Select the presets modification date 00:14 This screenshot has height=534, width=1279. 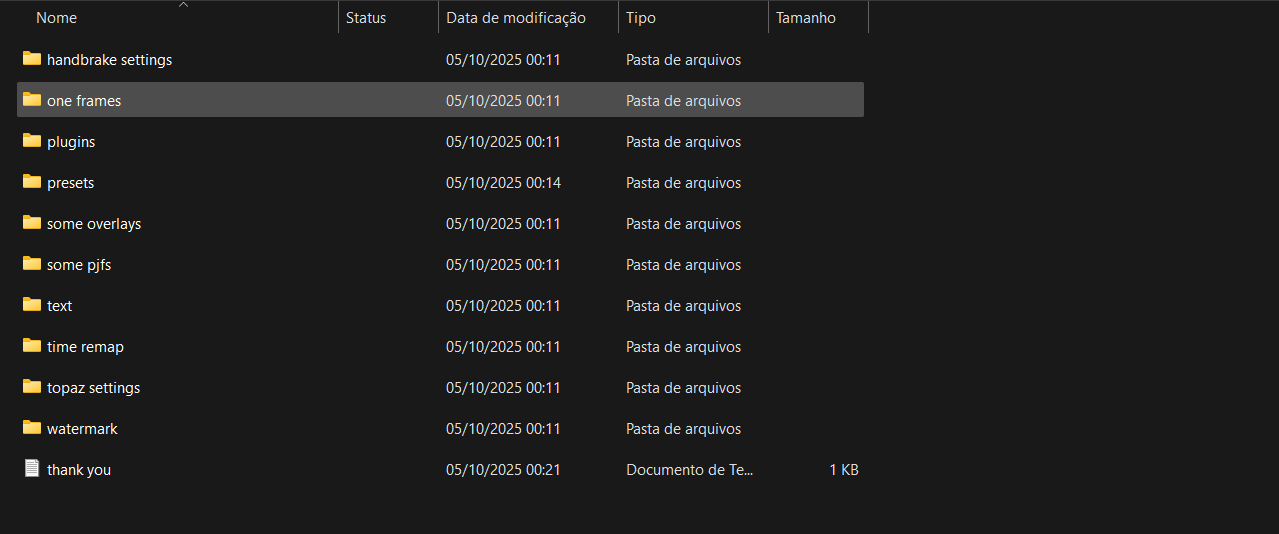click(503, 183)
